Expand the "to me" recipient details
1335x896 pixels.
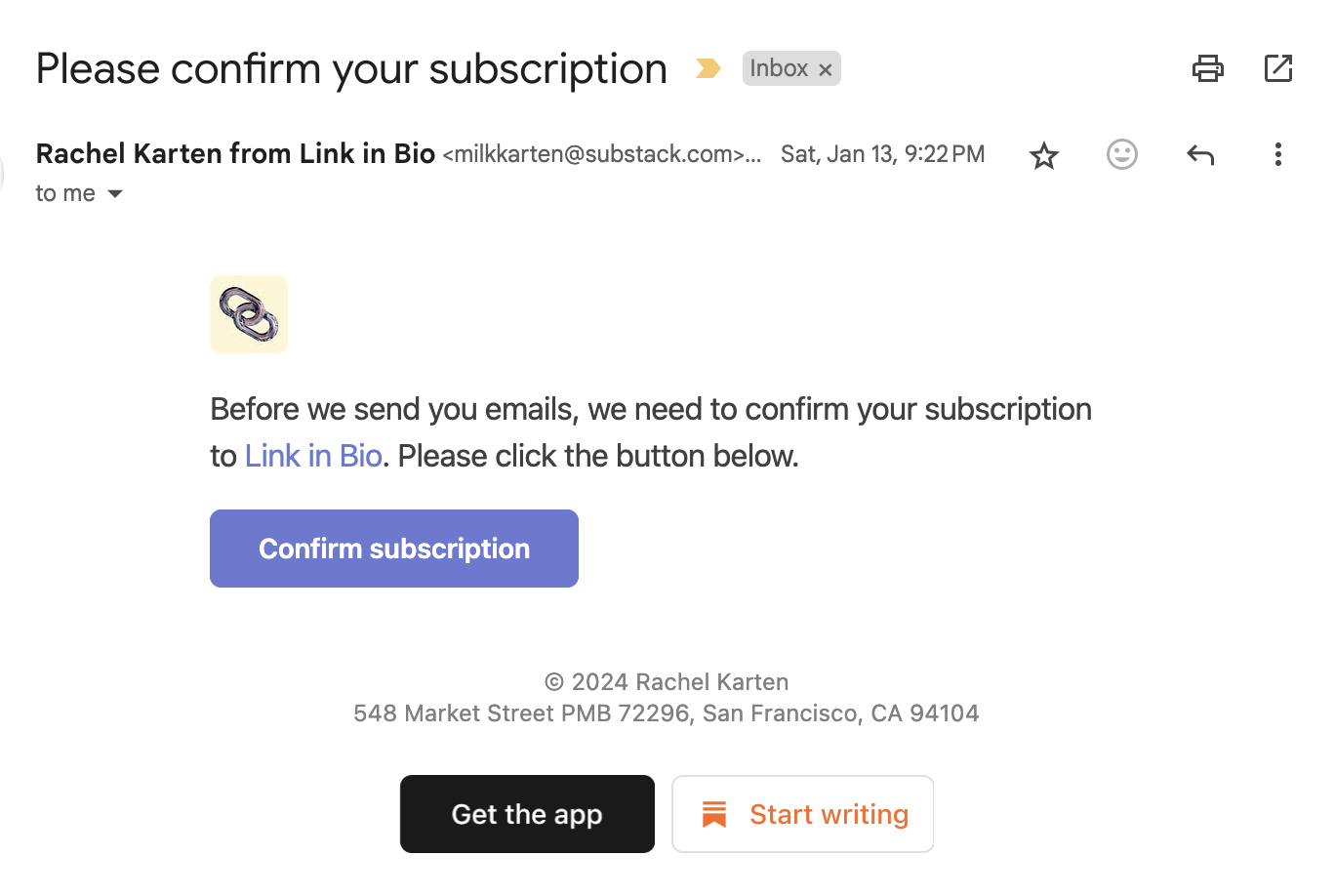115,193
